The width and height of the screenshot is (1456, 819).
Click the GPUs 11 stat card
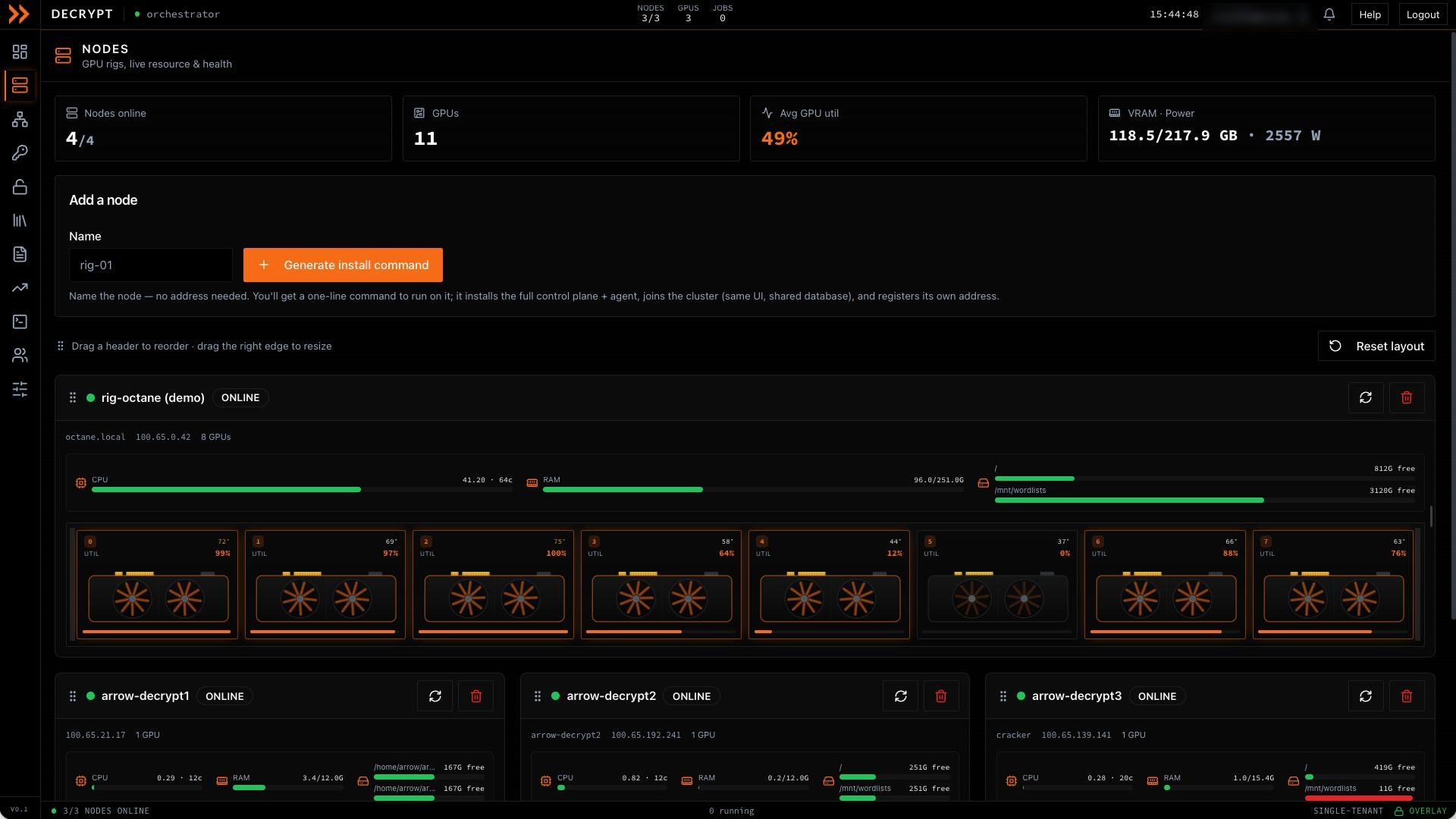[x=571, y=128]
